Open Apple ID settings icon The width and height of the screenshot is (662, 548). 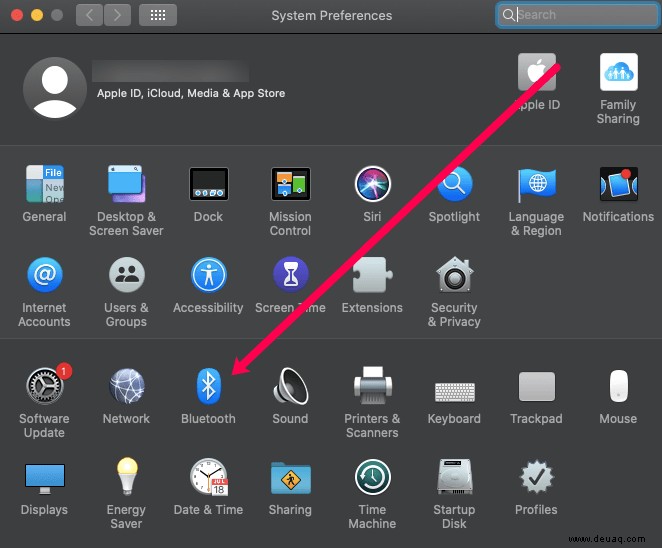point(537,72)
